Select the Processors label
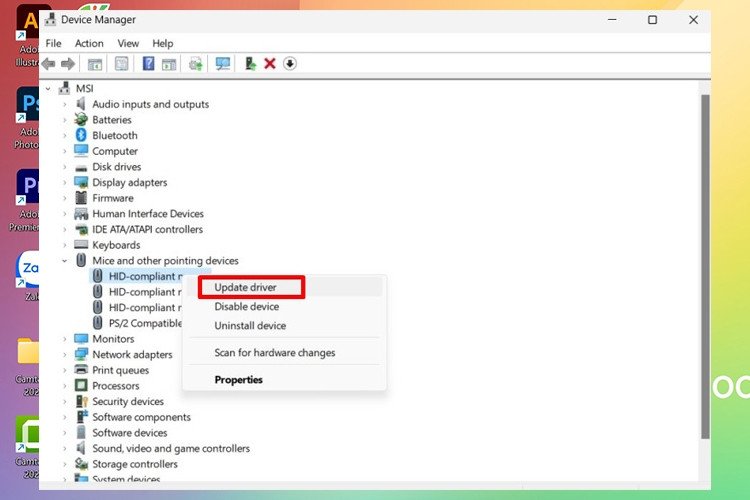Screen dimensions: 750x500 point(116,386)
